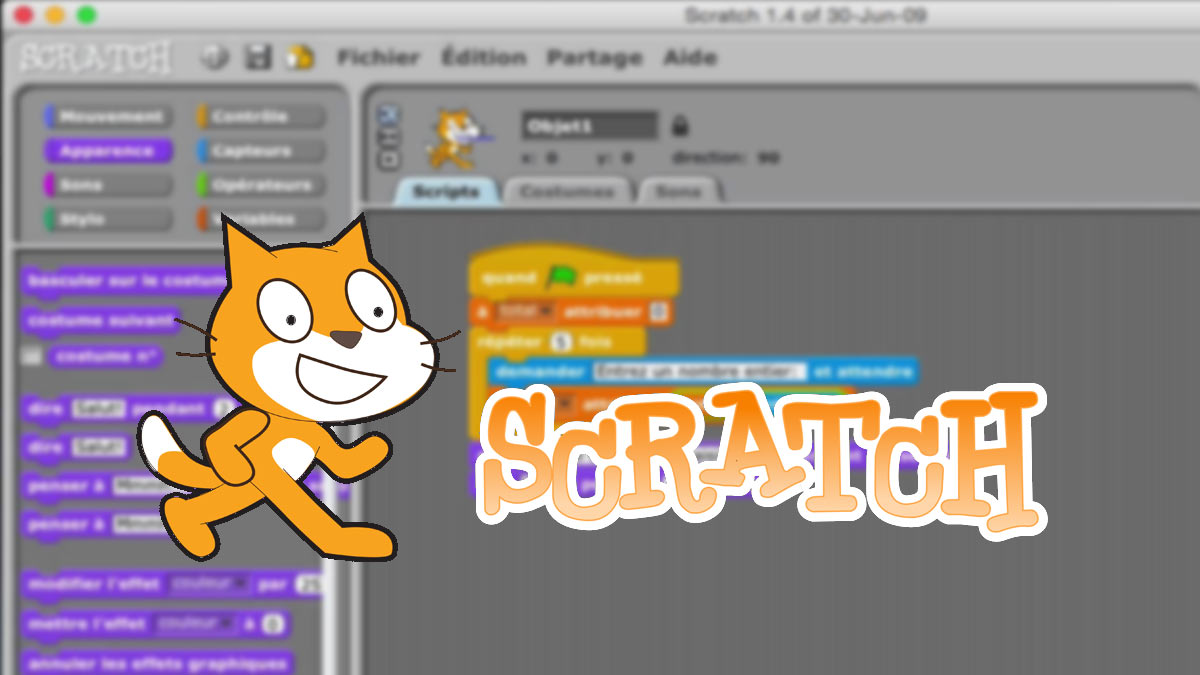Click the costume n° reporter block
The width and height of the screenshot is (1200, 675).
tap(105, 356)
